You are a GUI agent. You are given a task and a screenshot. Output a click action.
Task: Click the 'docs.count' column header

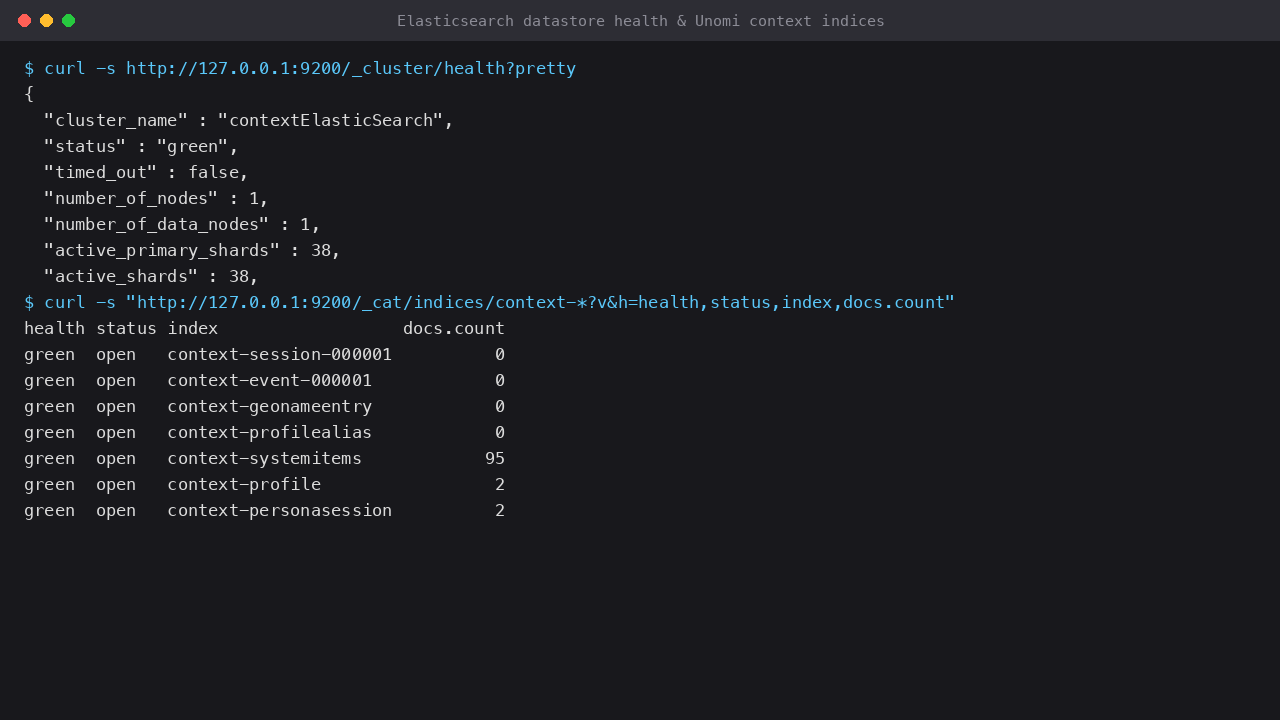(454, 328)
